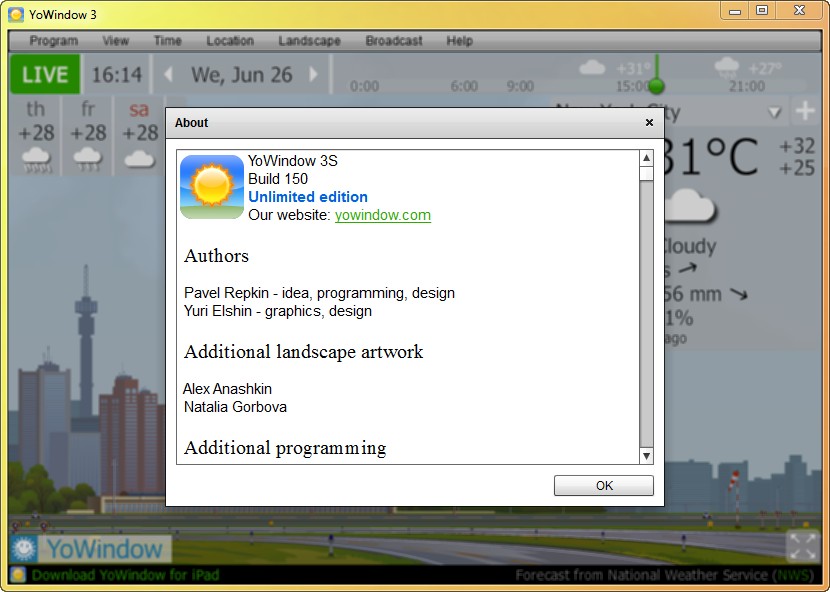
Task: Add a location with plus icon
Action: [805, 111]
